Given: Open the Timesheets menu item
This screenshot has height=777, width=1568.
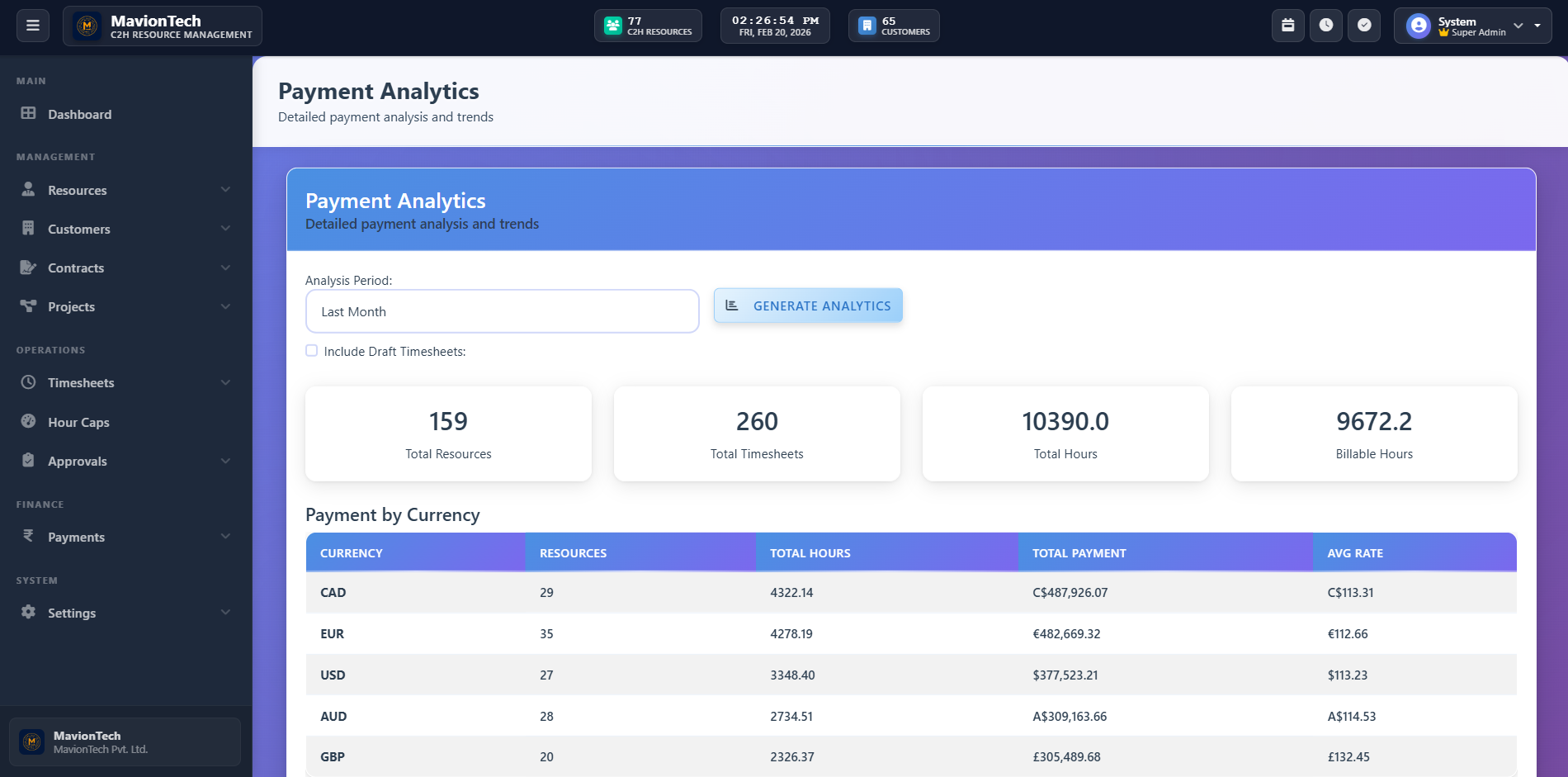Looking at the screenshot, I should (81, 382).
